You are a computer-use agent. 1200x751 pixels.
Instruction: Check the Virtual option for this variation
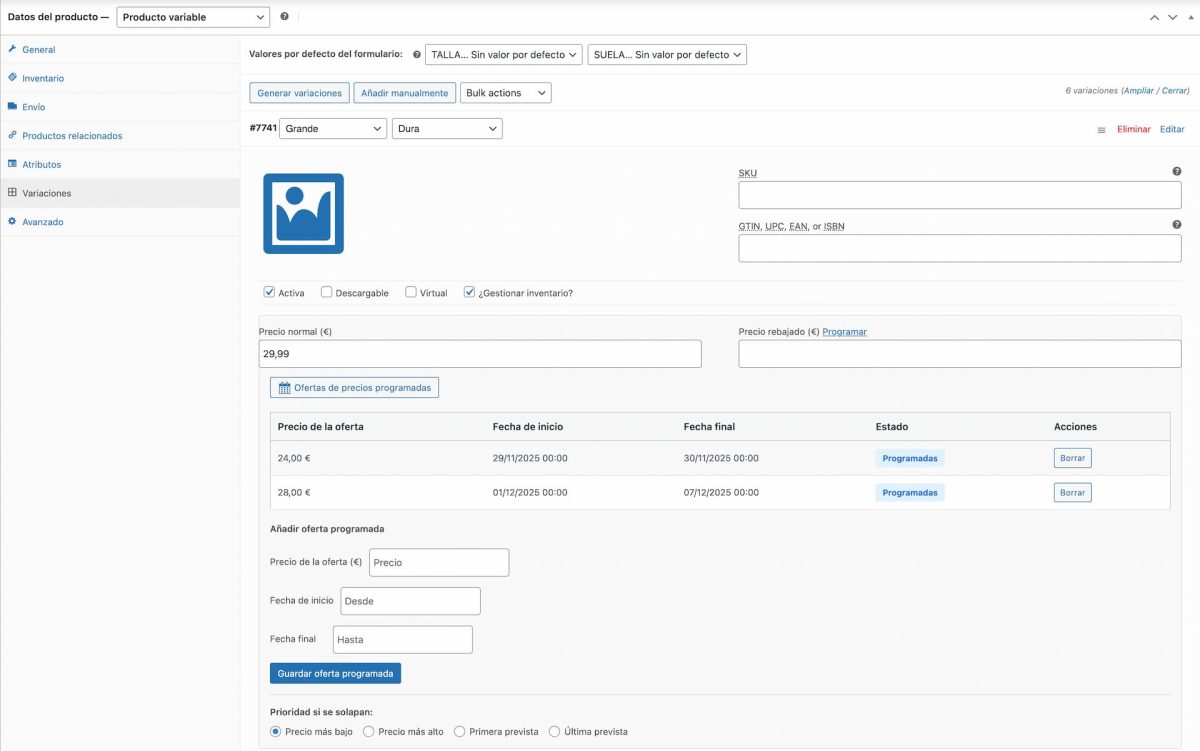coord(410,292)
